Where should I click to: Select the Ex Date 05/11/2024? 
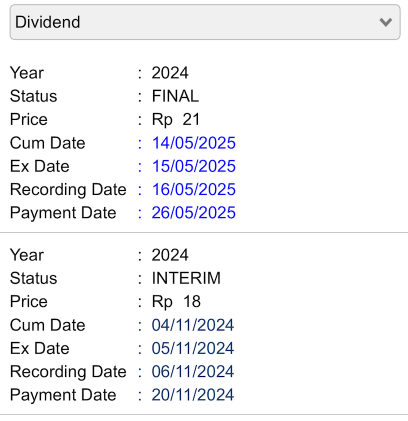(193, 349)
